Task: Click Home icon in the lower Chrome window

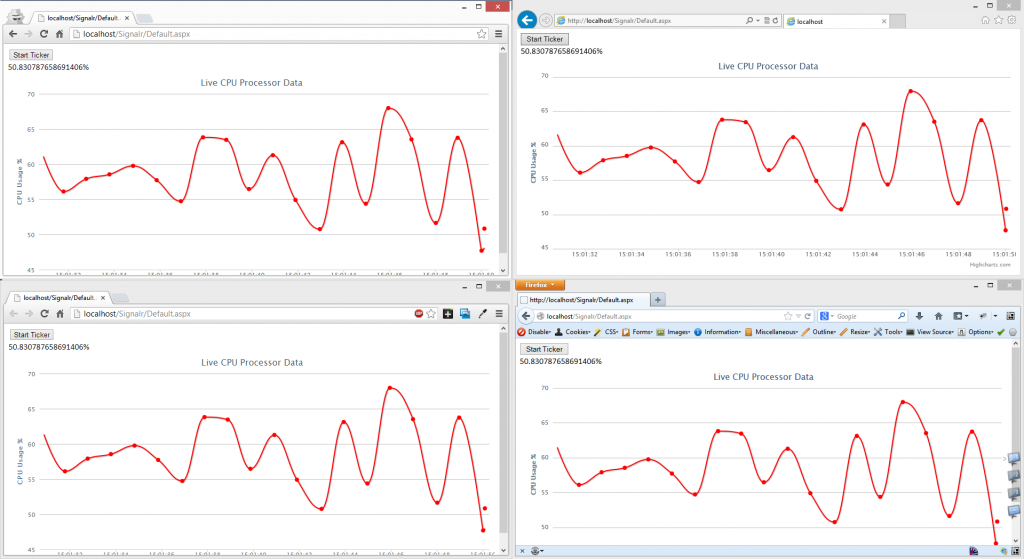Action: coord(59,313)
